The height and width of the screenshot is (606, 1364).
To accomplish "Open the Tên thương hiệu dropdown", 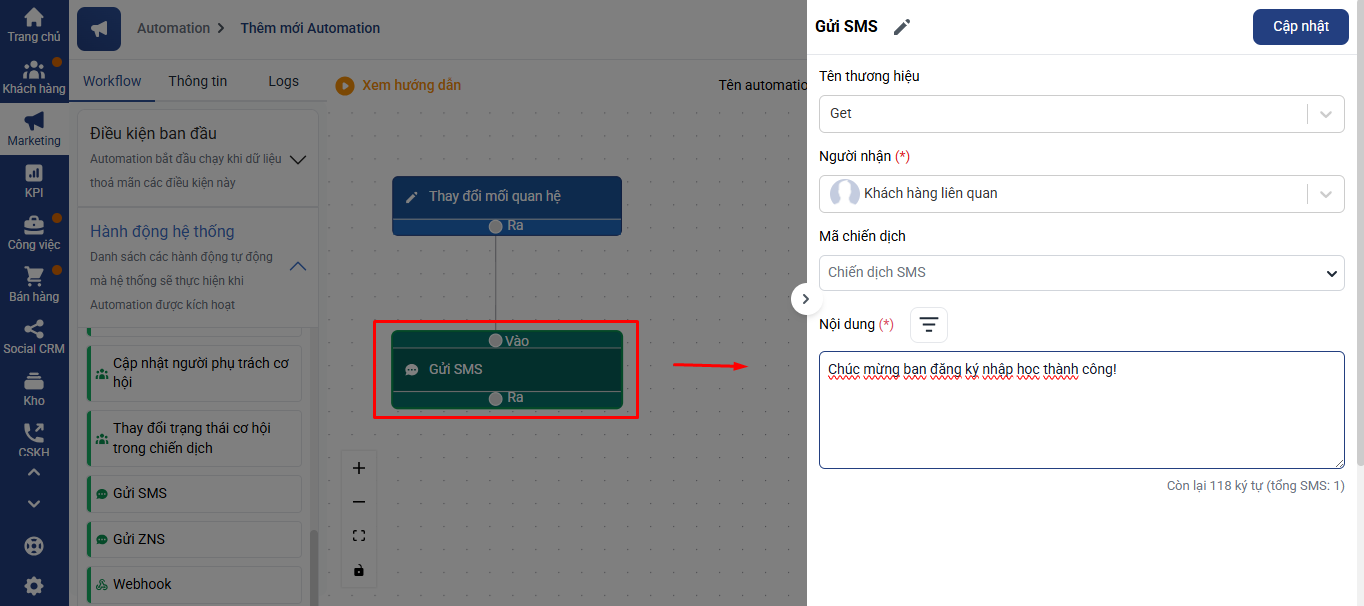I will (1081, 114).
